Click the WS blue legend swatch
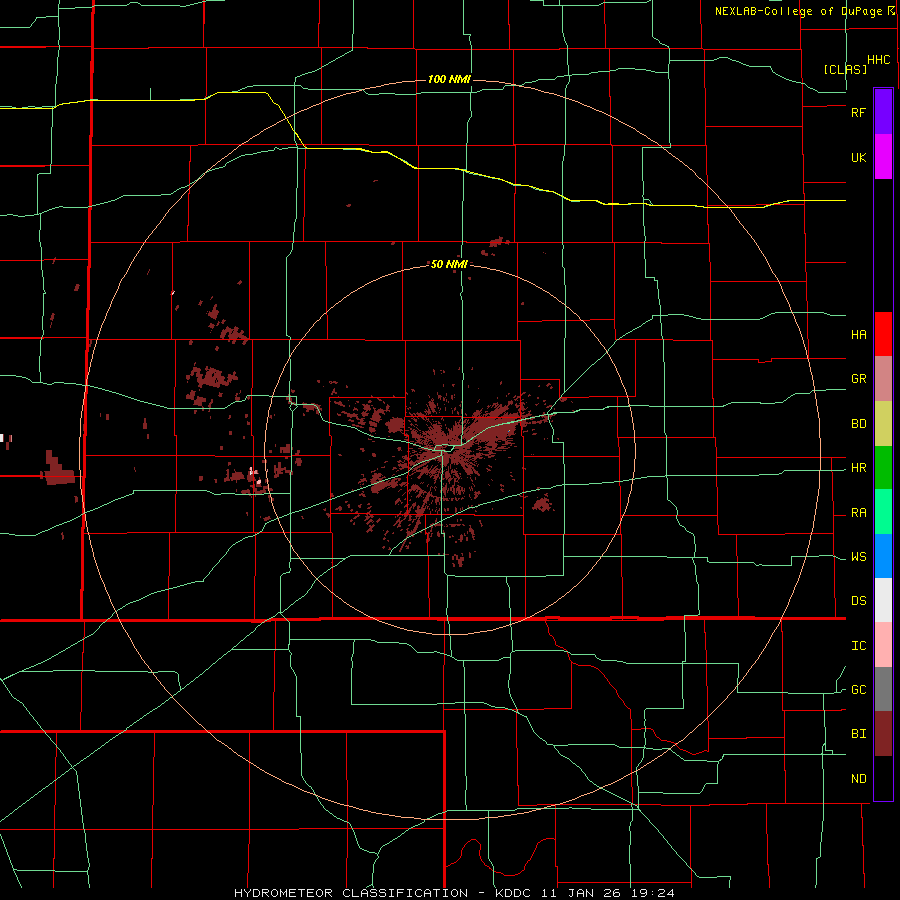900x900 pixels. (x=883, y=556)
